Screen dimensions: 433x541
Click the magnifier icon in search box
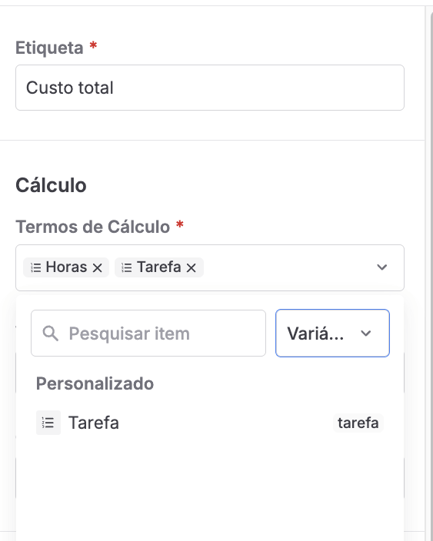tap(50, 333)
